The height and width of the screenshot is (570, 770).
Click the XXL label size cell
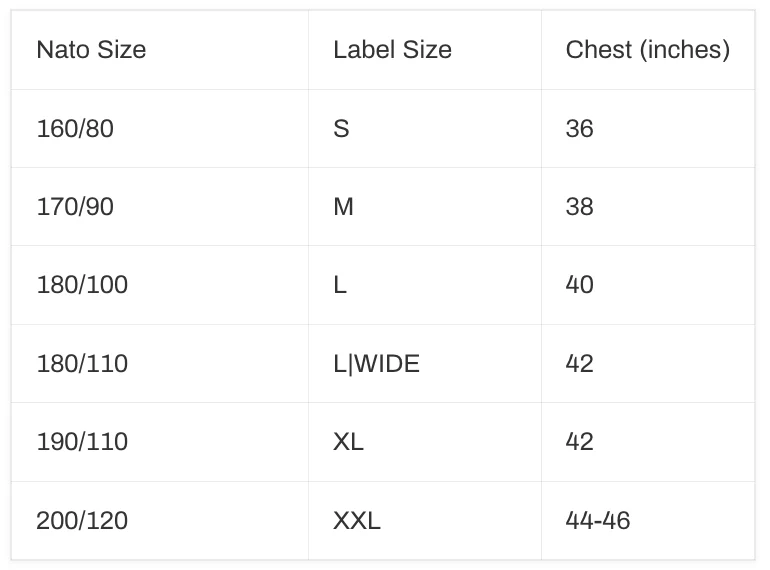click(x=357, y=520)
